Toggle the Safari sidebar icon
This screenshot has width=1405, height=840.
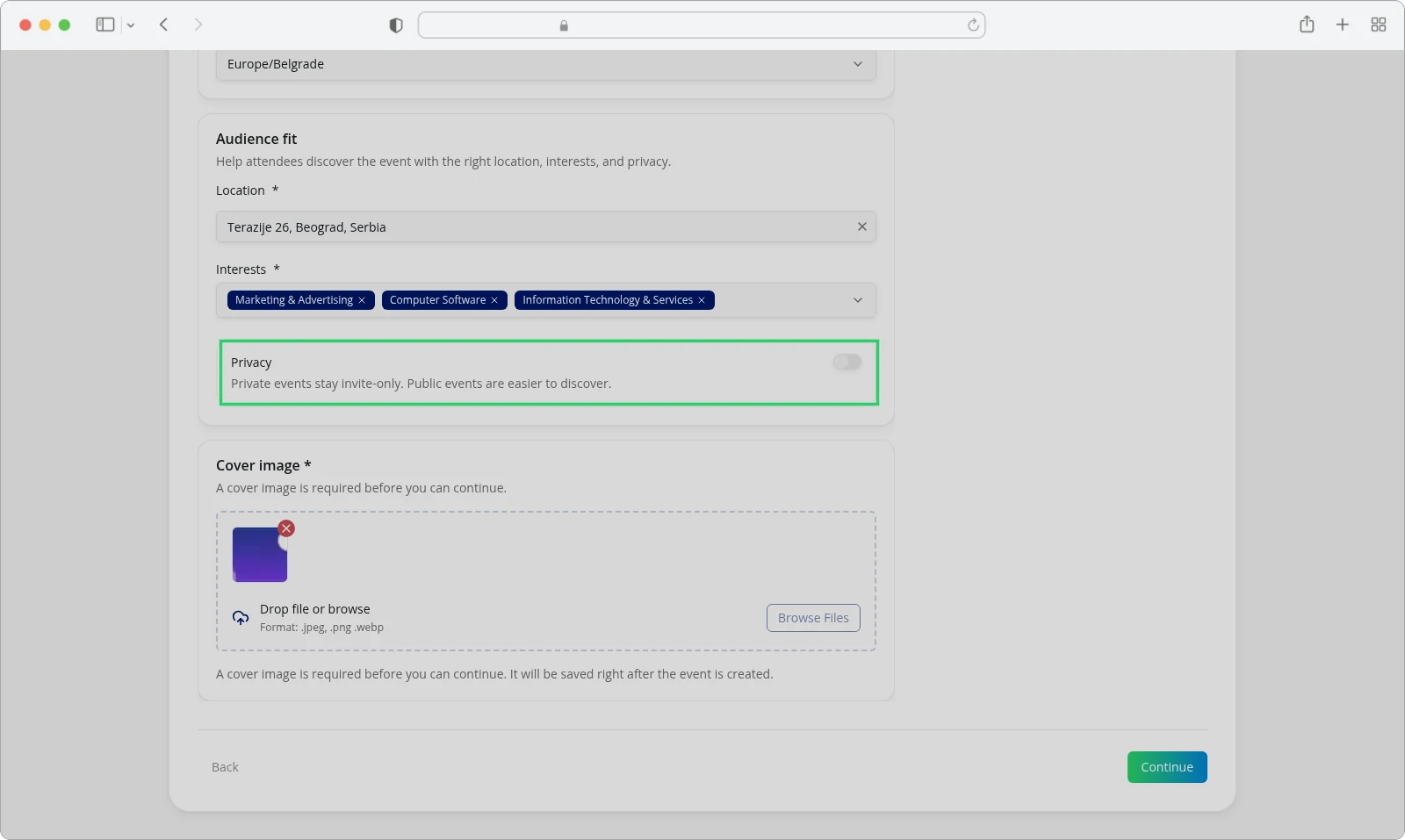click(105, 25)
